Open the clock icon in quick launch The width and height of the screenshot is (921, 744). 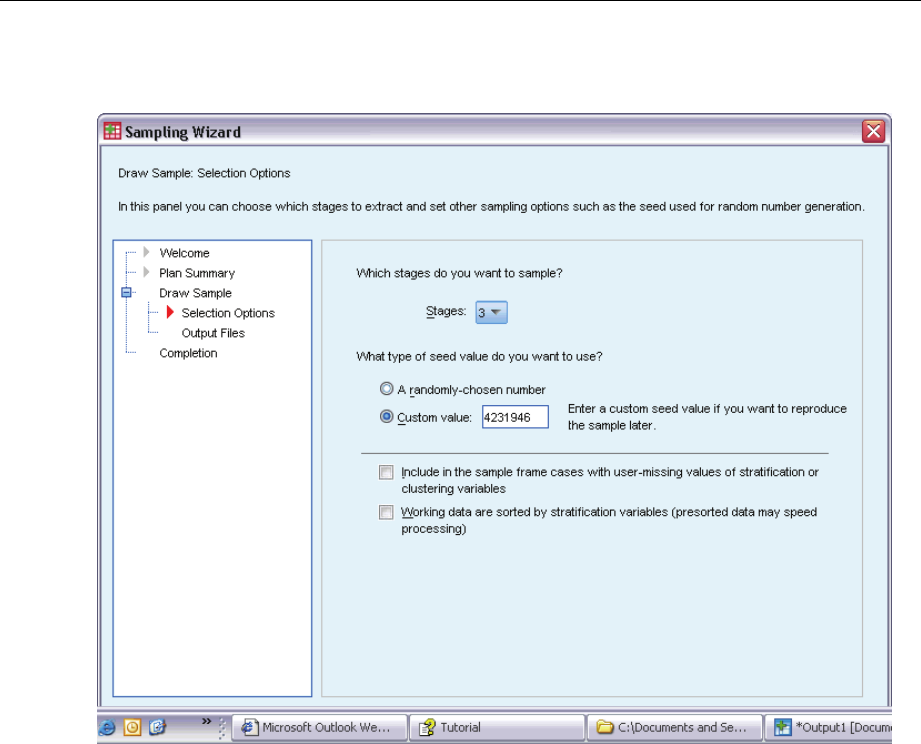(x=132, y=728)
